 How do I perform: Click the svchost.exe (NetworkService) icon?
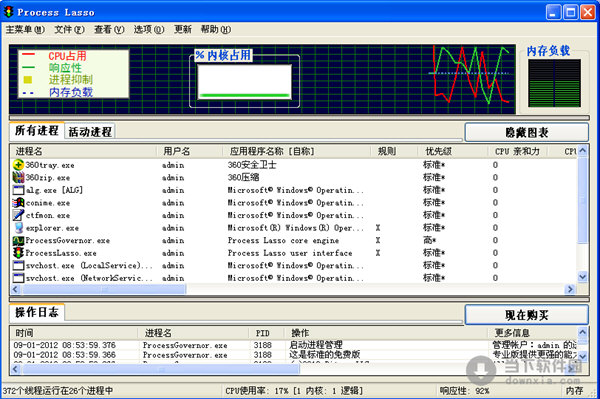18,278
